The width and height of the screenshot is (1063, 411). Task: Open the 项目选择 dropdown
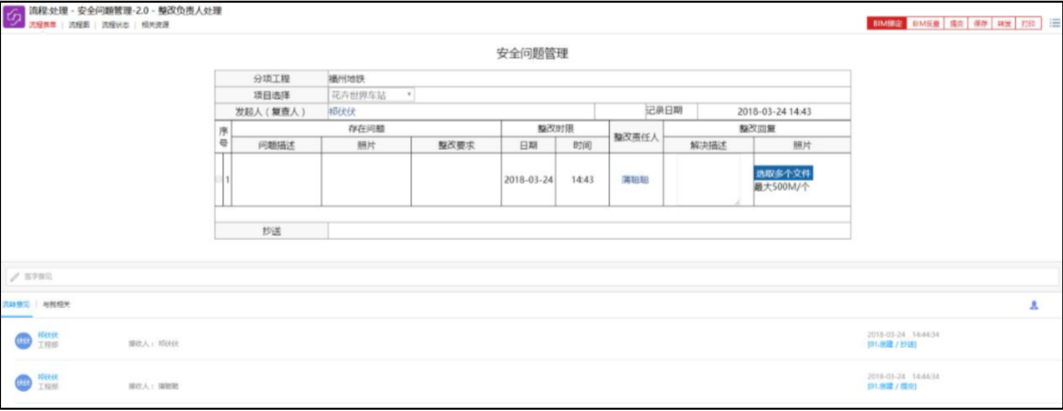click(x=372, y=95)
